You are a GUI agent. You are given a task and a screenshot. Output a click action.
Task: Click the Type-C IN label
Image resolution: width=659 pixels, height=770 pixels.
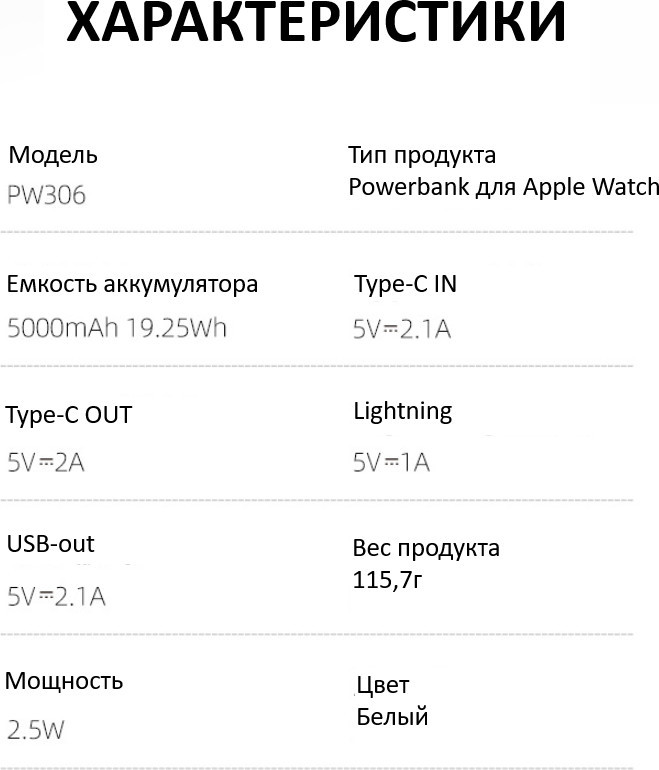(x=405, y=284)
